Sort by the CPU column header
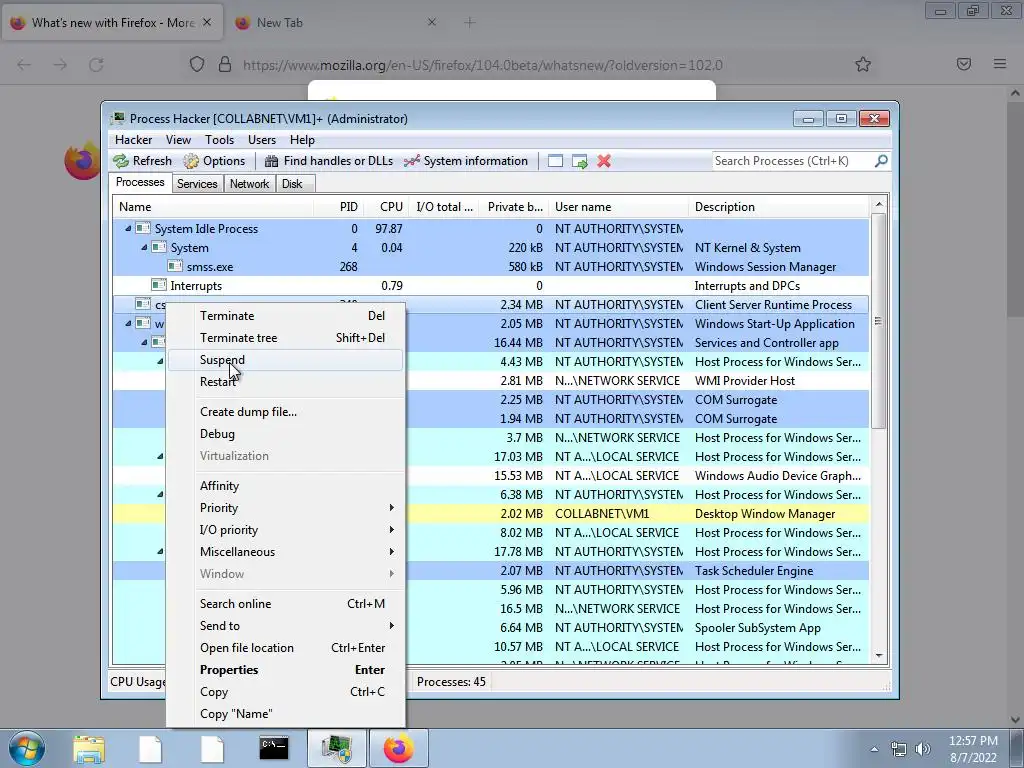 point(385,207)
